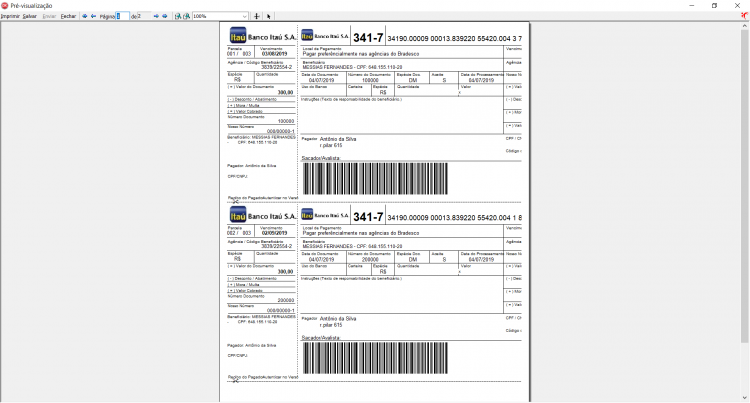
Task: Go to the first page
Action: 85,16
